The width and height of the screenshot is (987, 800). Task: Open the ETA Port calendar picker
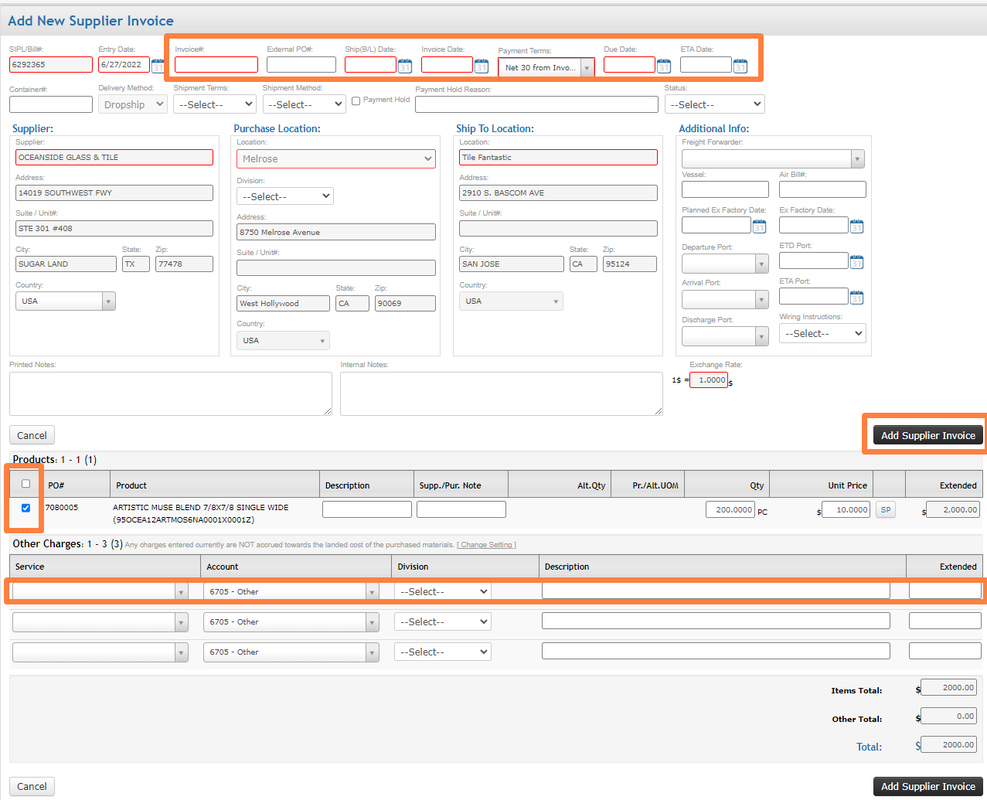[x=857, y=297]
